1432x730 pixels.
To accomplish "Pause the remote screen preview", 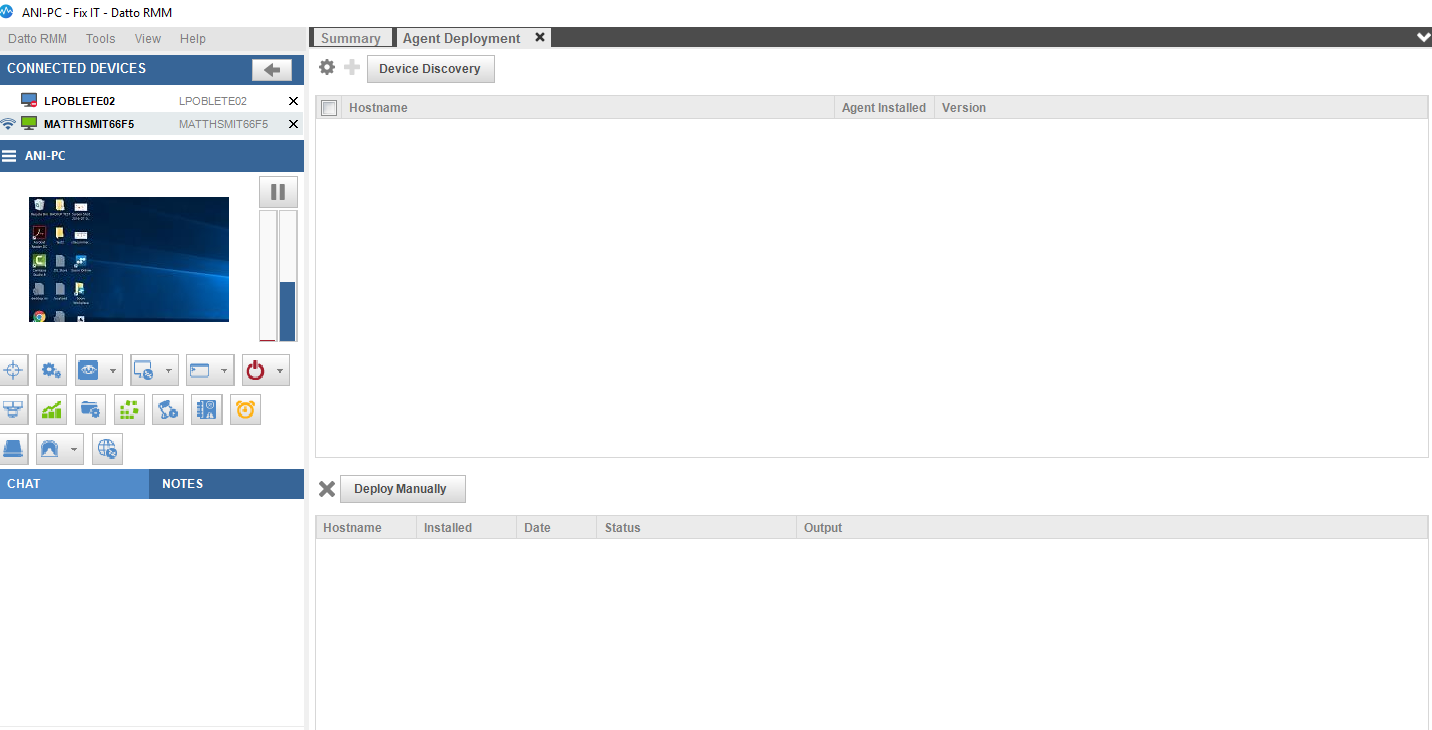I will pos(278,191).
